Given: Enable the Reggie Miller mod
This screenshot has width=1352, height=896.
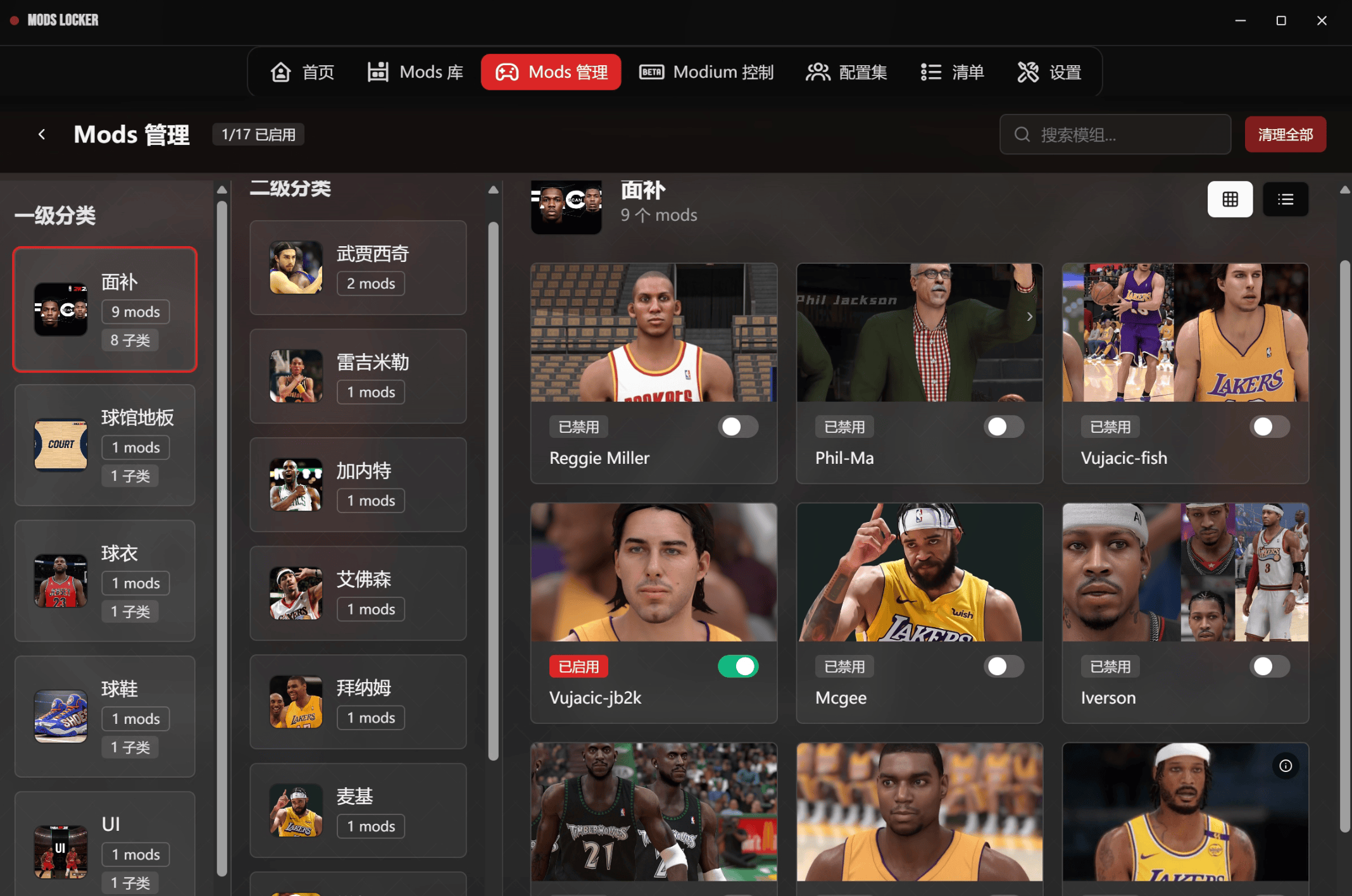Looking at the screenshot, I should pos(738,426).
